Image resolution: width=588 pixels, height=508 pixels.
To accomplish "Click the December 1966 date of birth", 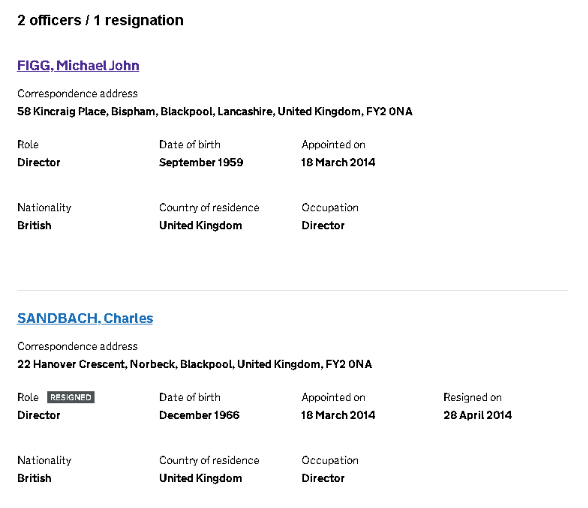I will (199, 415).
